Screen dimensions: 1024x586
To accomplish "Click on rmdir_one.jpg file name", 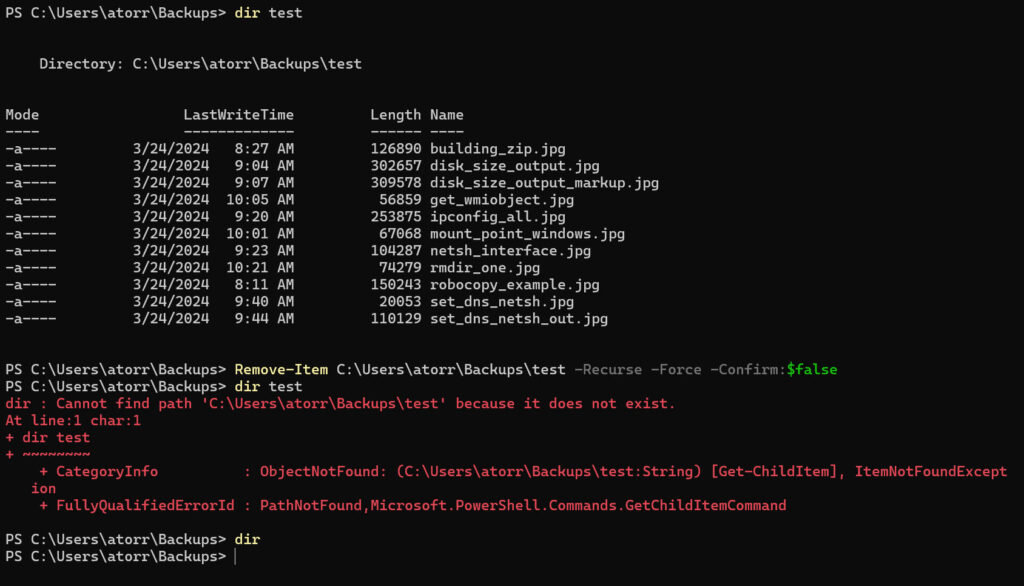I will point(484,268).
